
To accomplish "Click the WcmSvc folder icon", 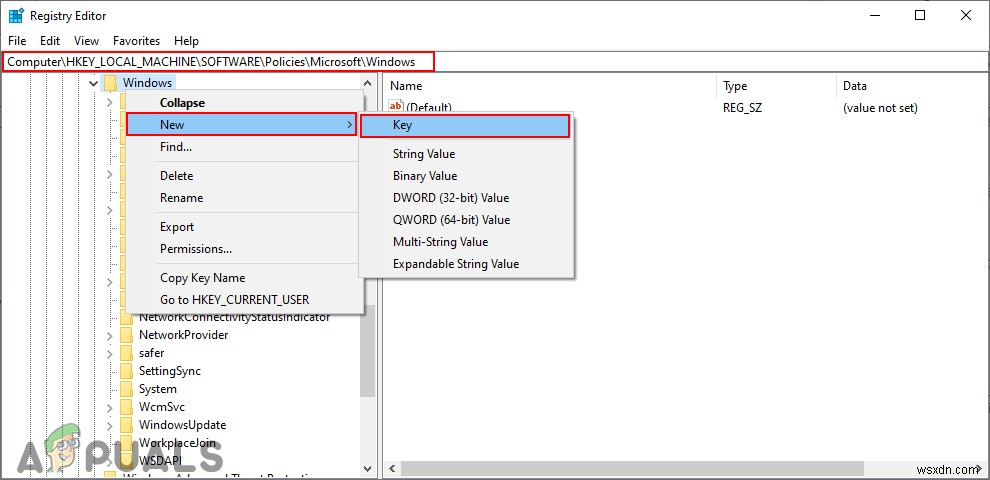I will [126, 407].
